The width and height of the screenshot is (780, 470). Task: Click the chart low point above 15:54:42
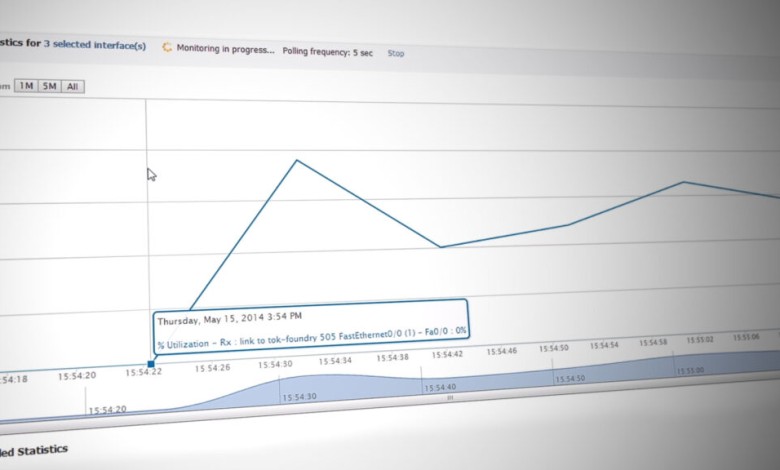440,247
